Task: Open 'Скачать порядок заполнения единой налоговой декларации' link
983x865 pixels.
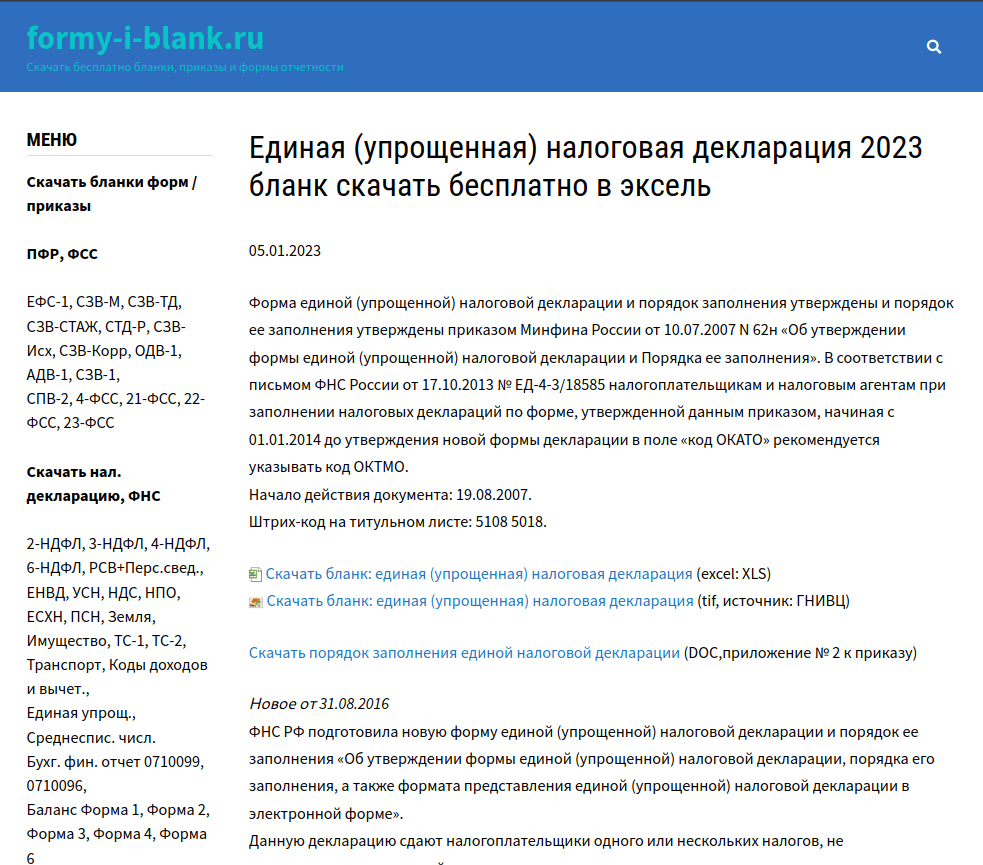Action: coord(464,653)
